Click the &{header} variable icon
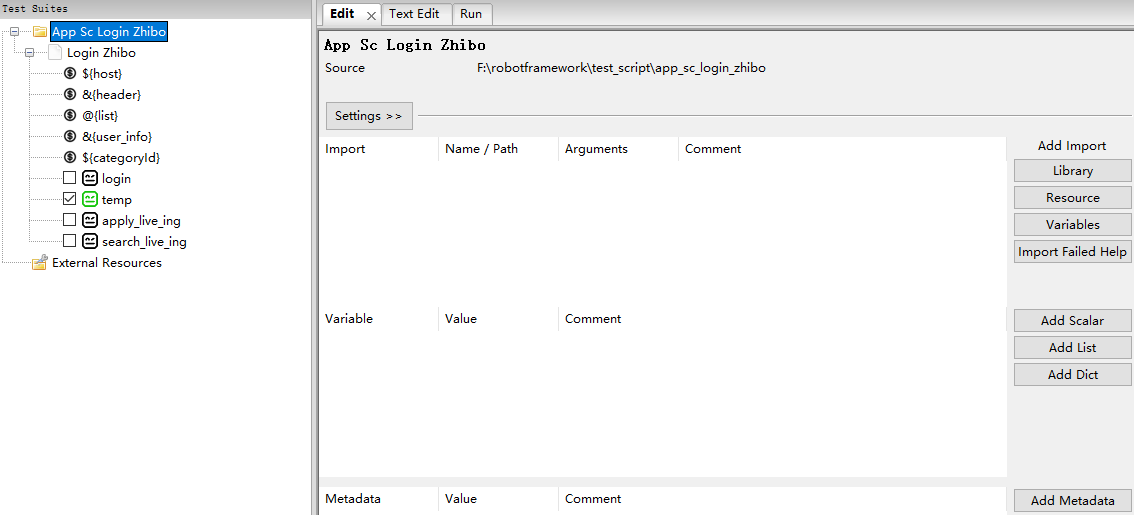Viewport: 1134px width, 515px height. pos(70,94)
